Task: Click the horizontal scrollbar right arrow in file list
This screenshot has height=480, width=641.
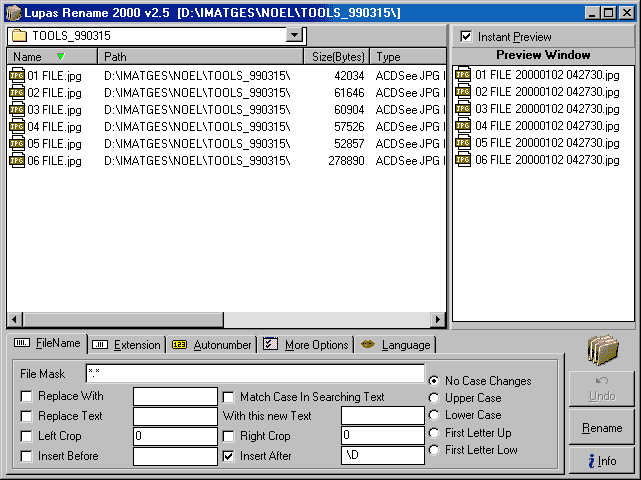Action: 437,319
